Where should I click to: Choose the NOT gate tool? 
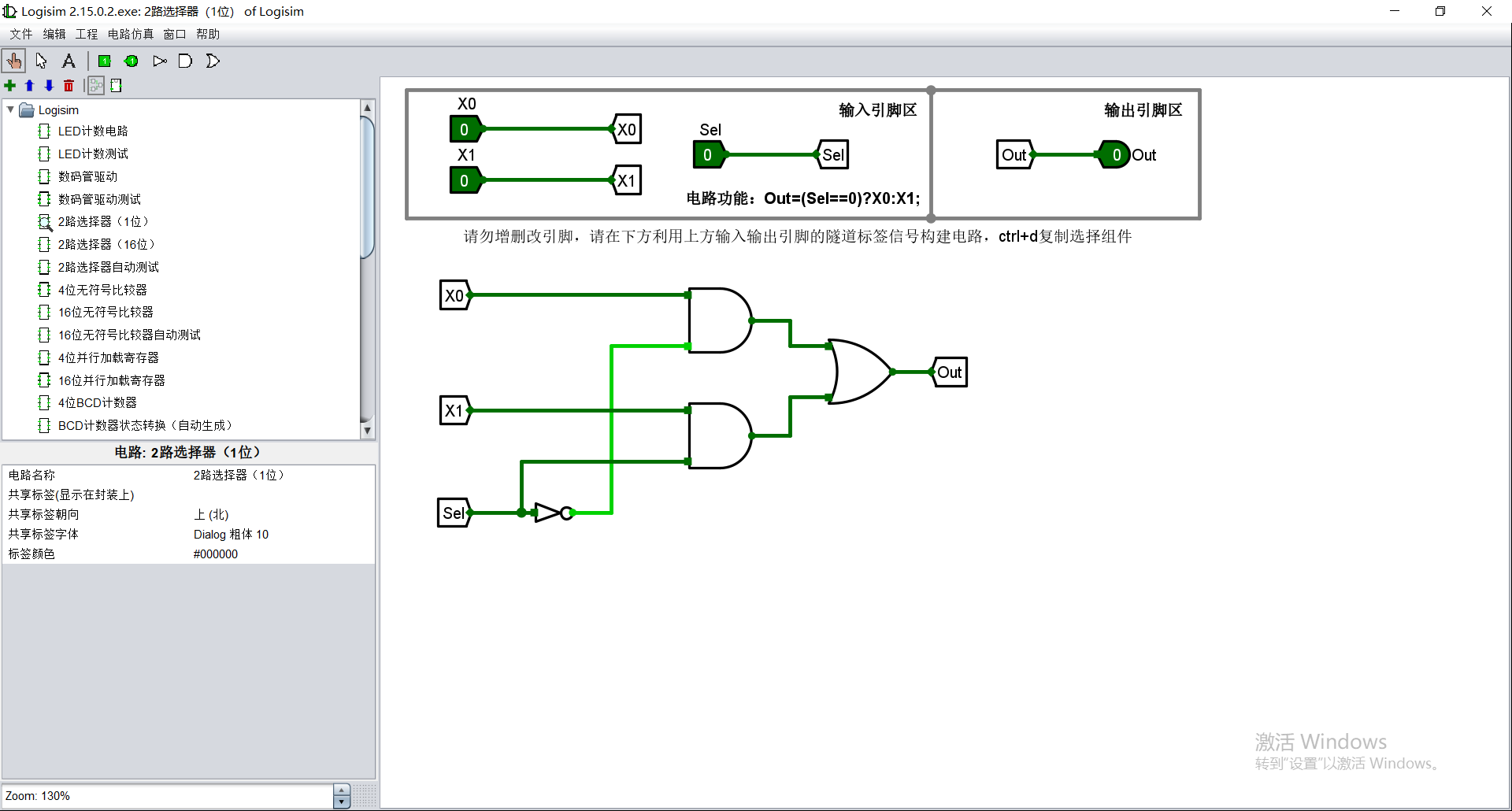pos(159,61)
